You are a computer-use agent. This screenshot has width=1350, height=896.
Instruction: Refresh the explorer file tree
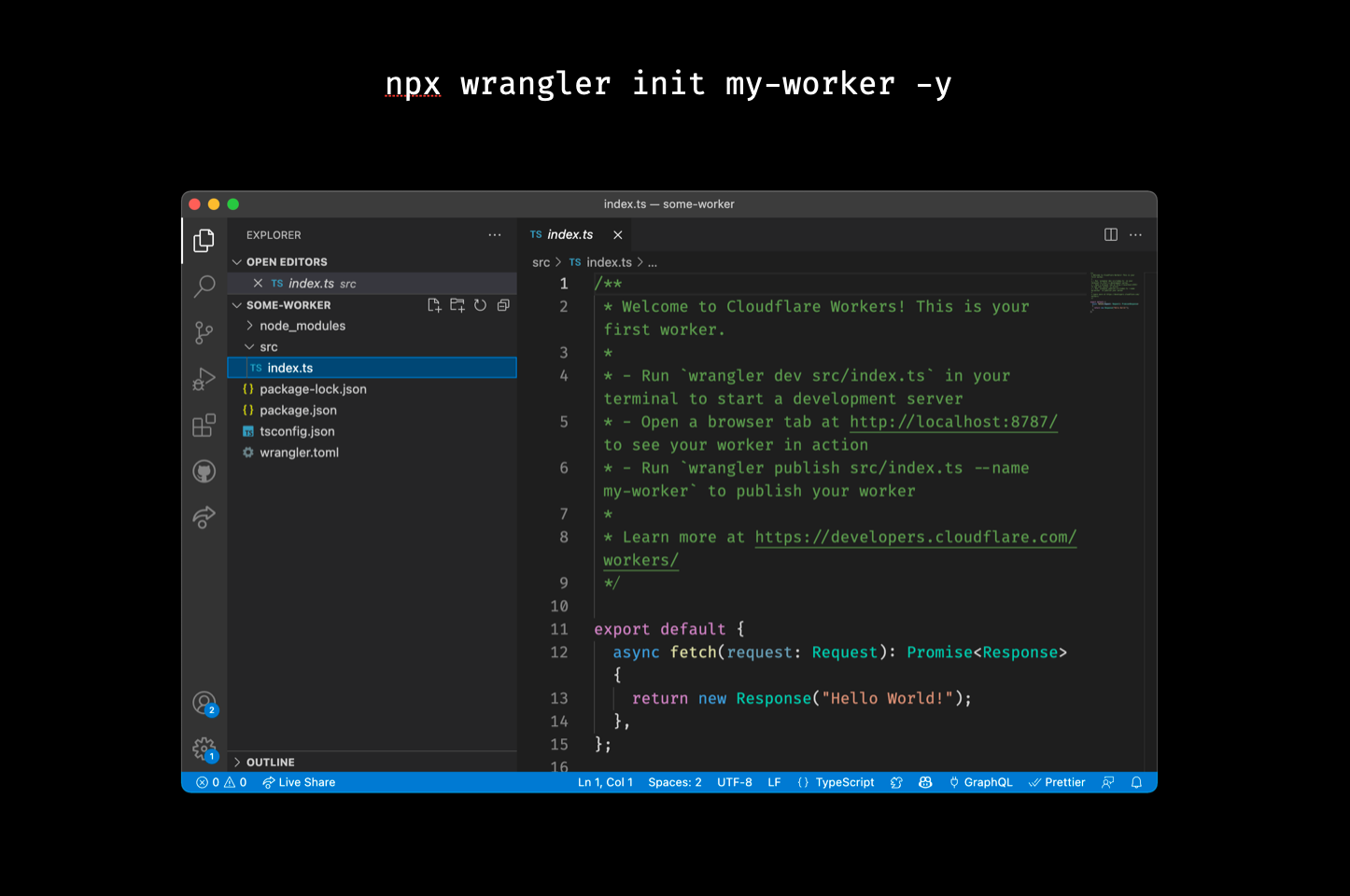(x=480, y=305)
